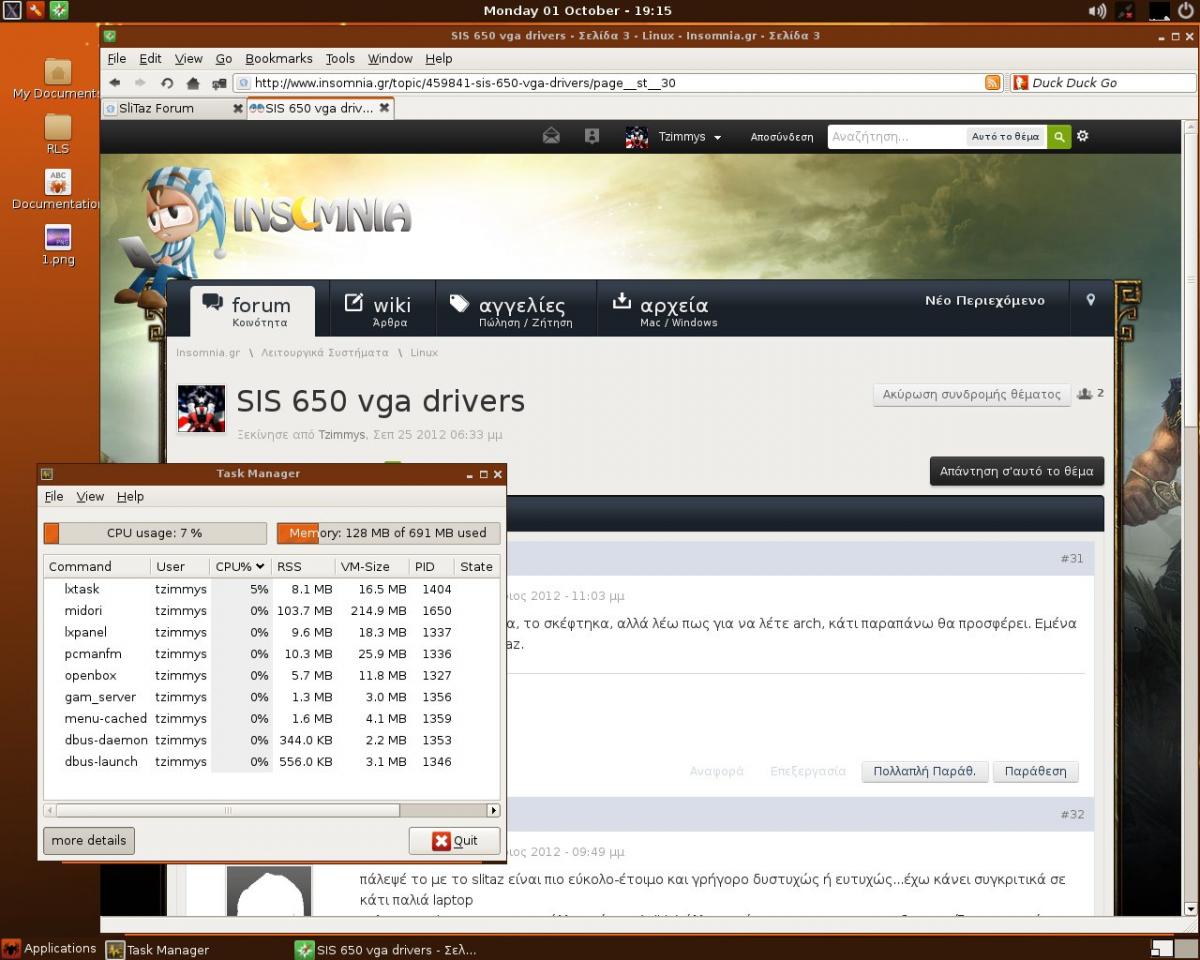The width and height of the screenshot is (1200, 960).
Task: Click the Αποσύνδεση logout link
Action: [782, 137]
